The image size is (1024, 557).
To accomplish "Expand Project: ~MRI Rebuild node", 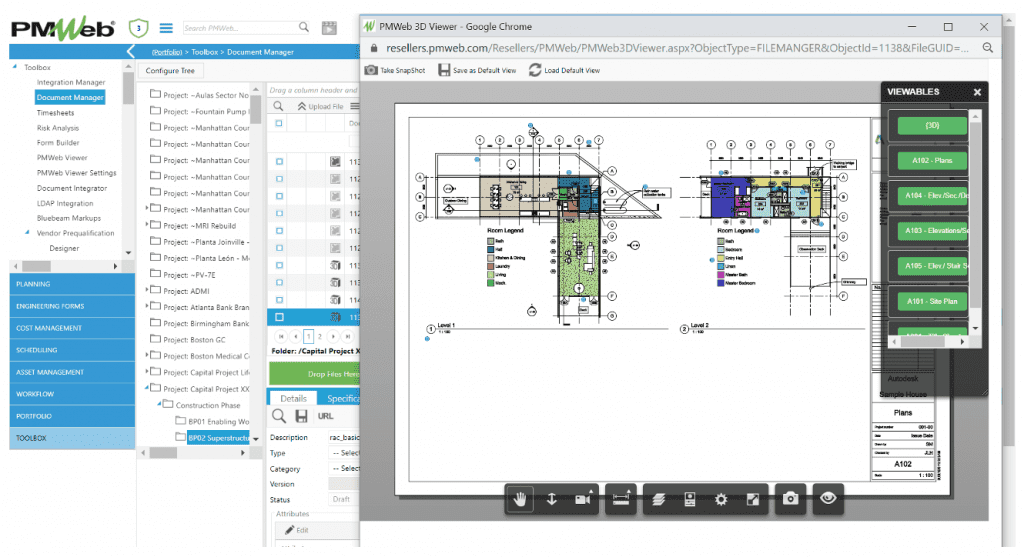I will pos(146,225).
